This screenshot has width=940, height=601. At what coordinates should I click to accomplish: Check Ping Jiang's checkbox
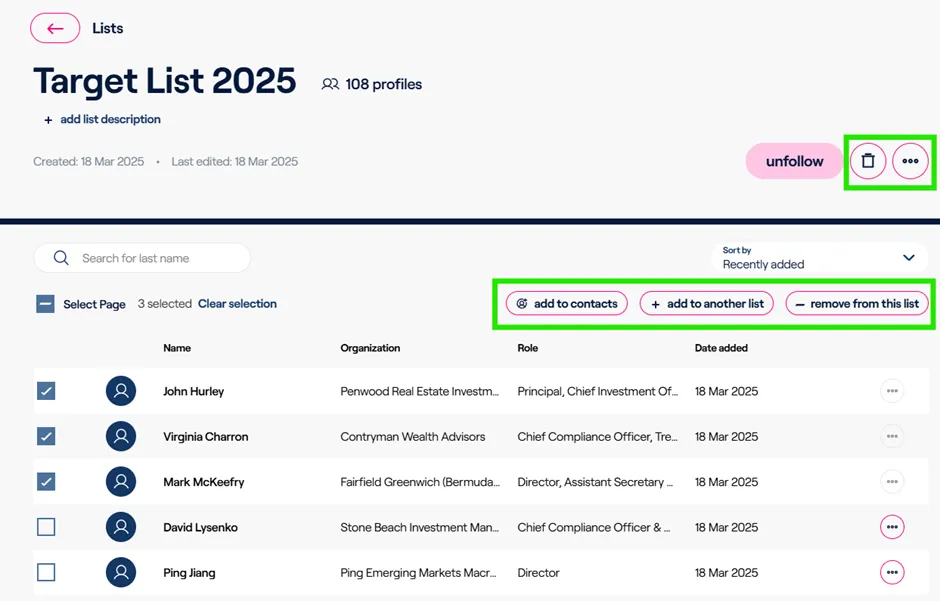46,573
